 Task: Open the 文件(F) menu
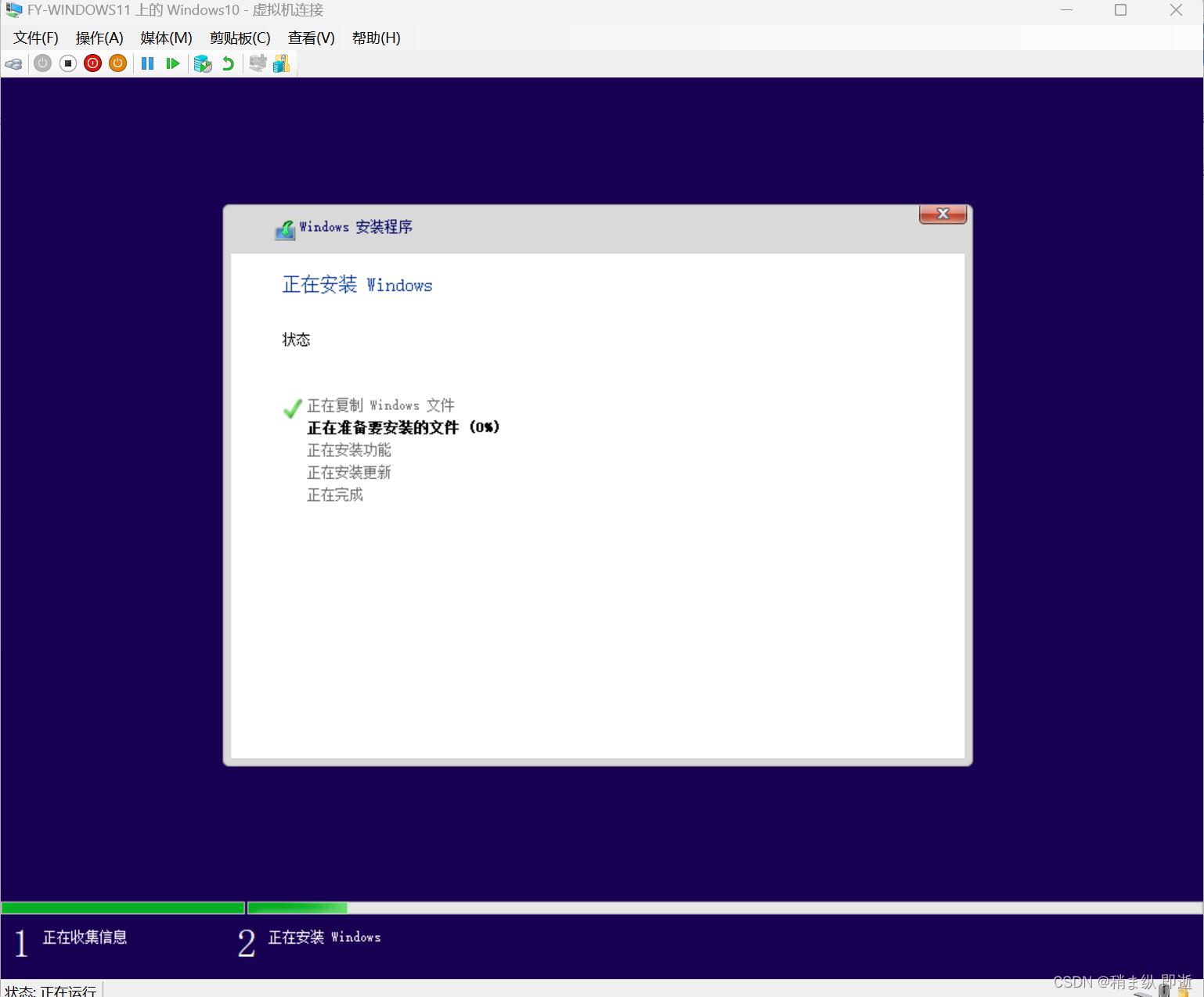pyautogui.click(x=34, y=37)
